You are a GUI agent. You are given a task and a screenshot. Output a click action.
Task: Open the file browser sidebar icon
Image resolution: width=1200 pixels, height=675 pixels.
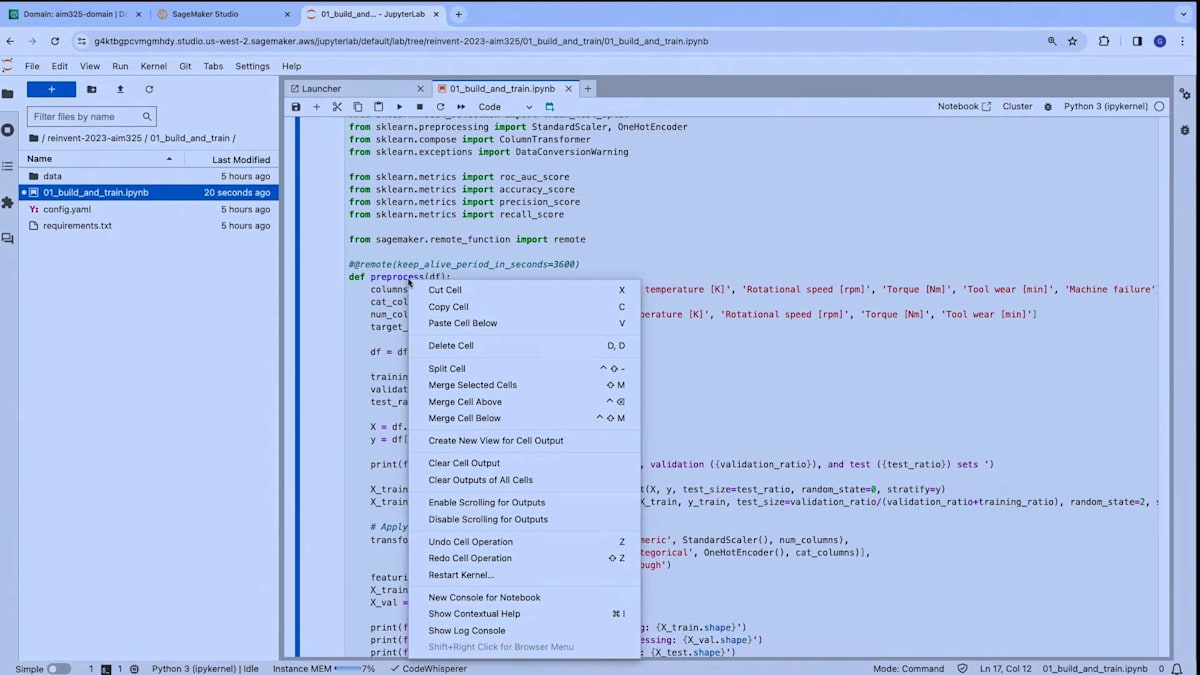(8, 93)
